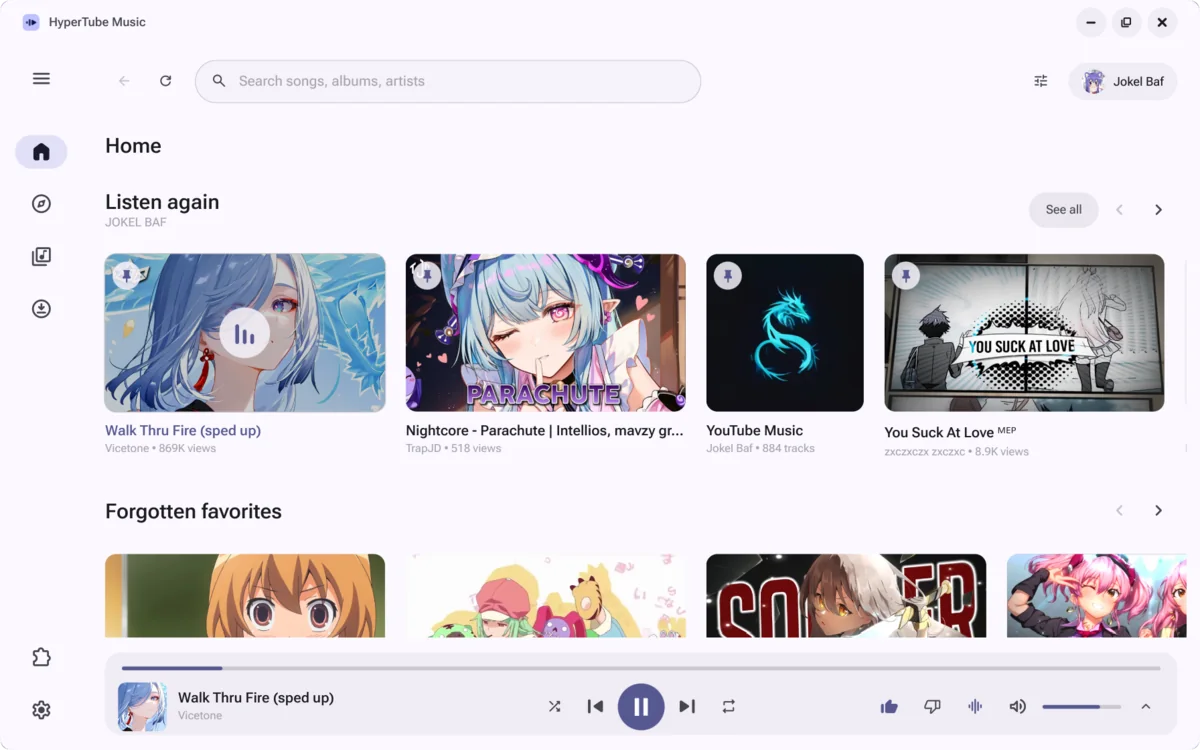Open the pink-haired girl favorites thumbnail
The width and height of the screenshot is (1200, 750).
[x=1096, y=596]
